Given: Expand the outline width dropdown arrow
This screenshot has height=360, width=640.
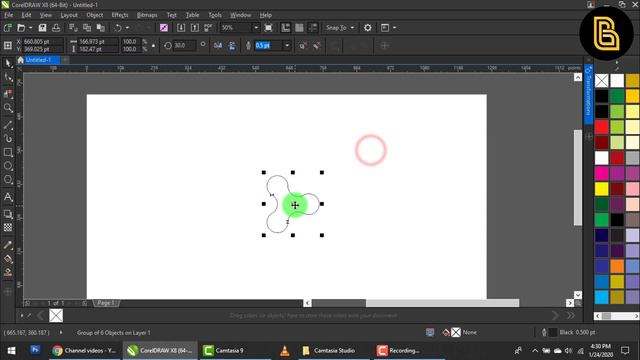Looking at the screenshot, I should point(287,45).
